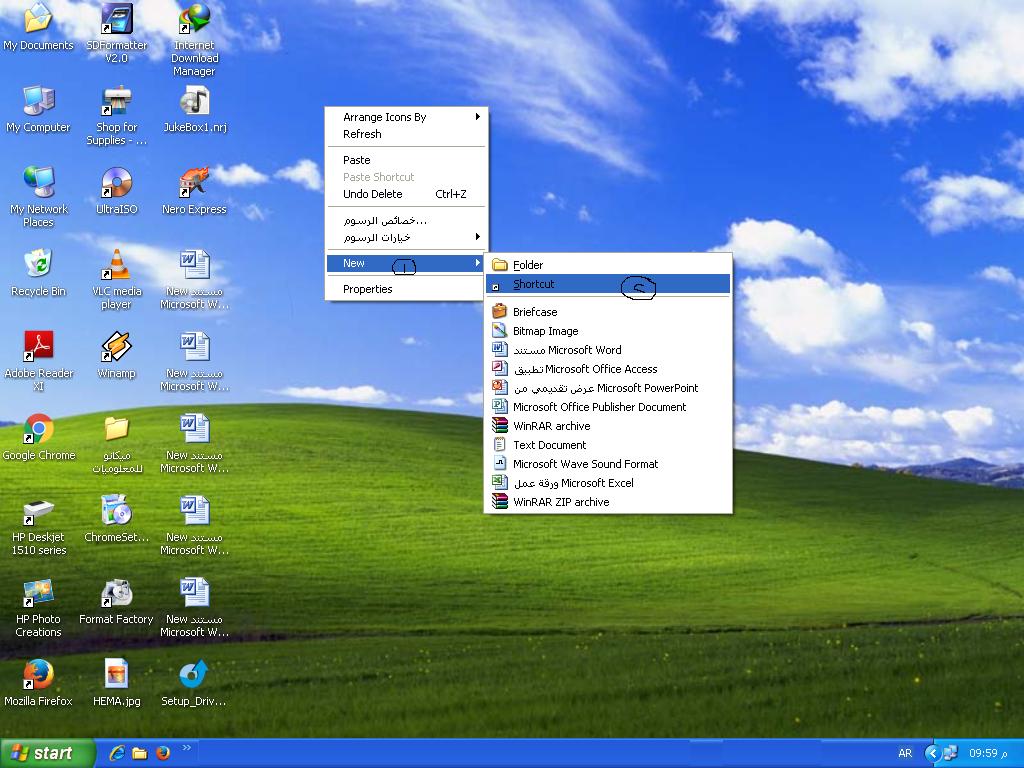Create a new WinRAR archive
The image size is (1024, 768).
click(x=608, y=426)
